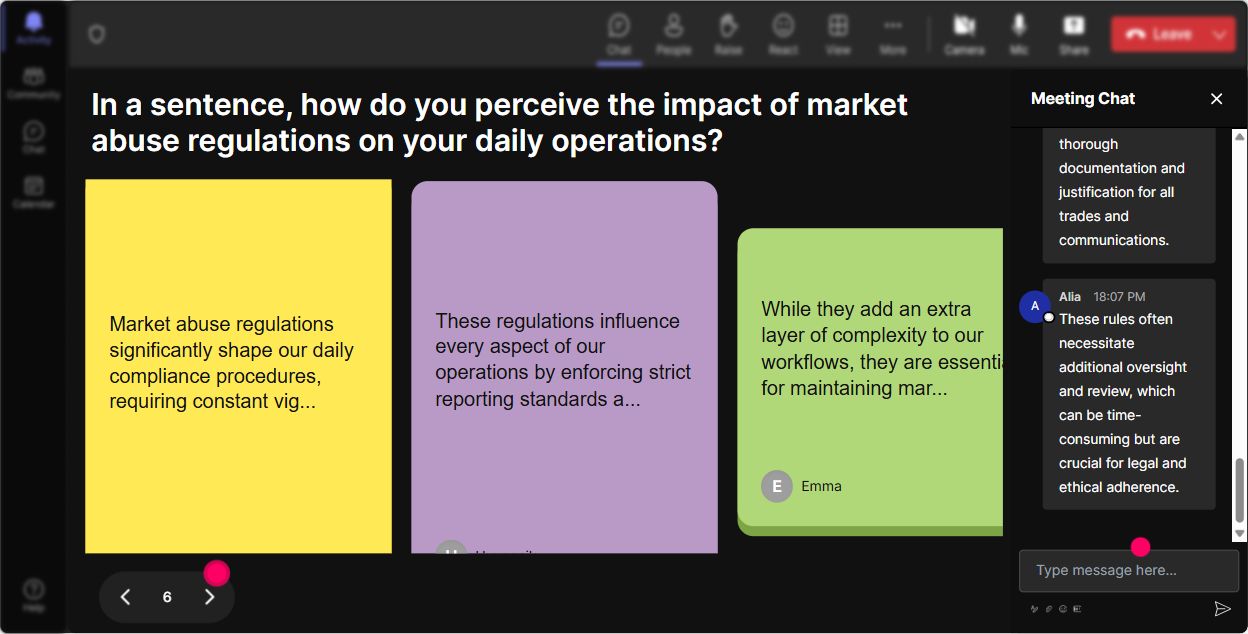Click the Meeting Chat panel title
The width and height of the screenshot is (1248, 634).
point(1083,98)
